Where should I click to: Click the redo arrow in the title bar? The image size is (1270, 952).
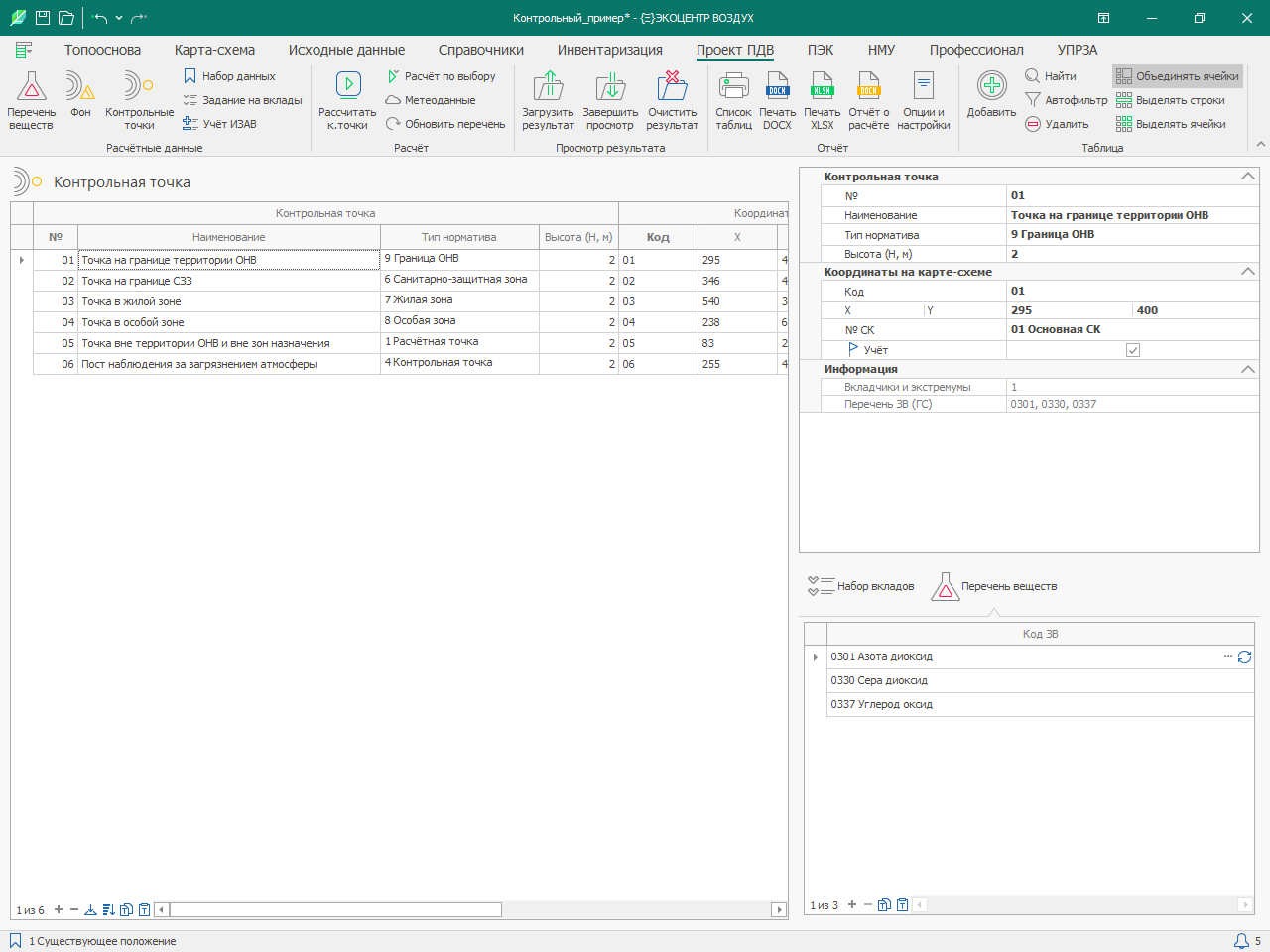click(139, 18)
